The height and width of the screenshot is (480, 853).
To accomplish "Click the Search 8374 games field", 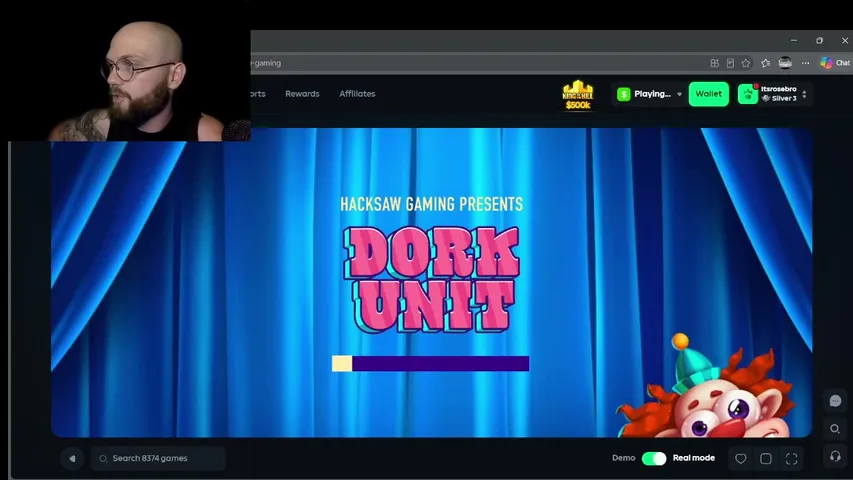I will 158,458.
